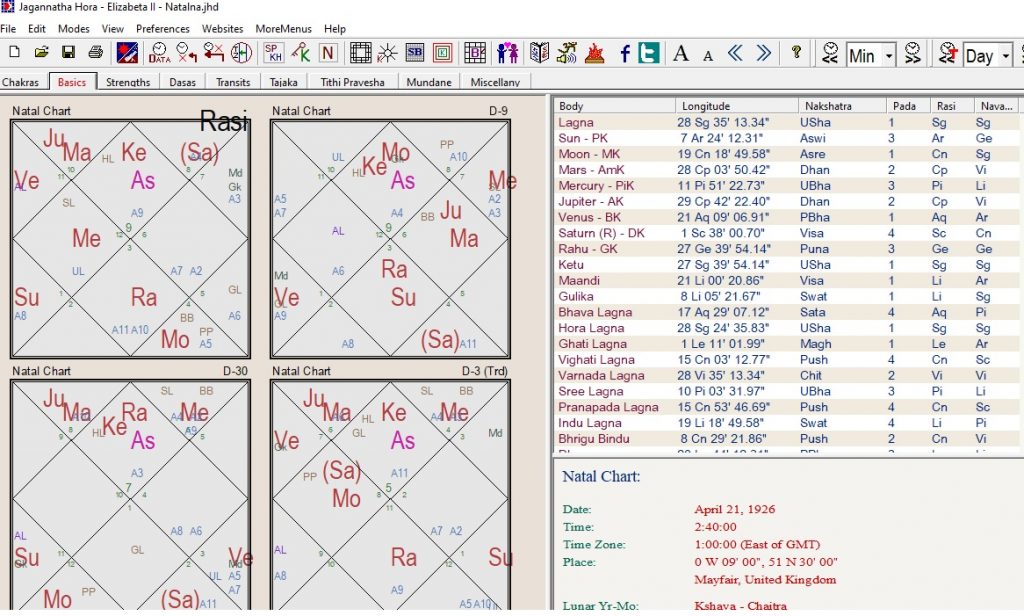
Task: Open the MoreMenus menu
Action: click(x=283, y=29)
